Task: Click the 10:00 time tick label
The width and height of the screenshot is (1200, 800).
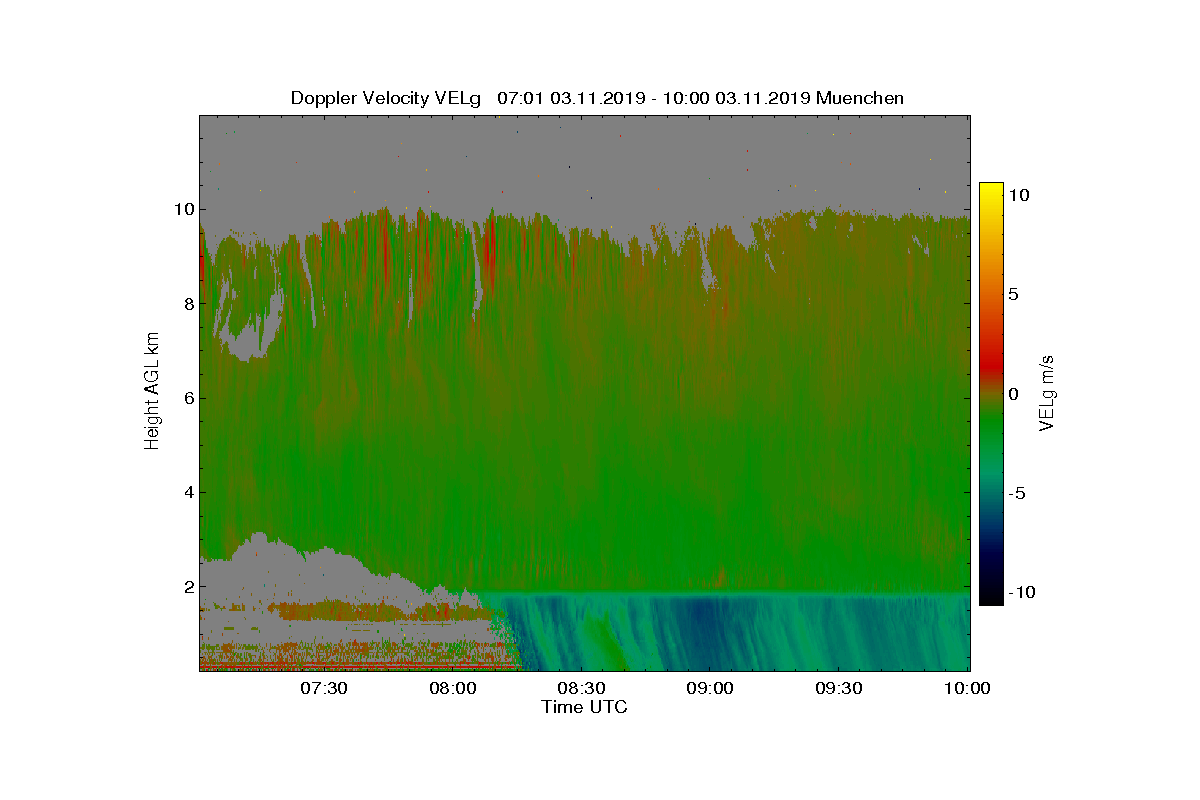Action: (x=968, y=689)
